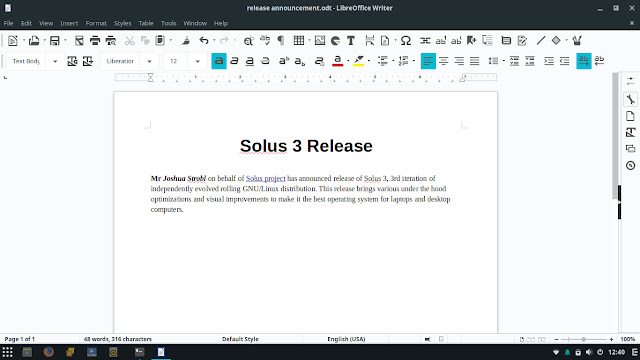Export document directly as PDF

point(79,40)
